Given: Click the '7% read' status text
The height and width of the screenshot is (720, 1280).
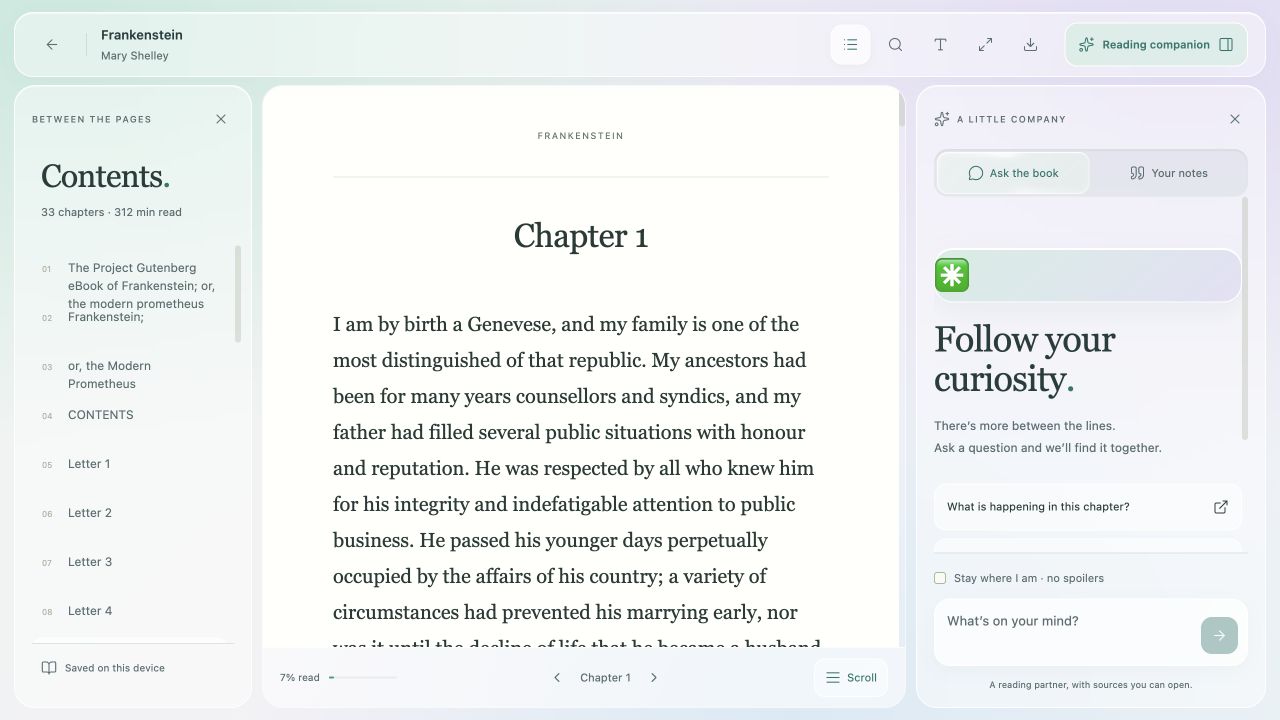Looking at the screenshot, I should [300, 678].
